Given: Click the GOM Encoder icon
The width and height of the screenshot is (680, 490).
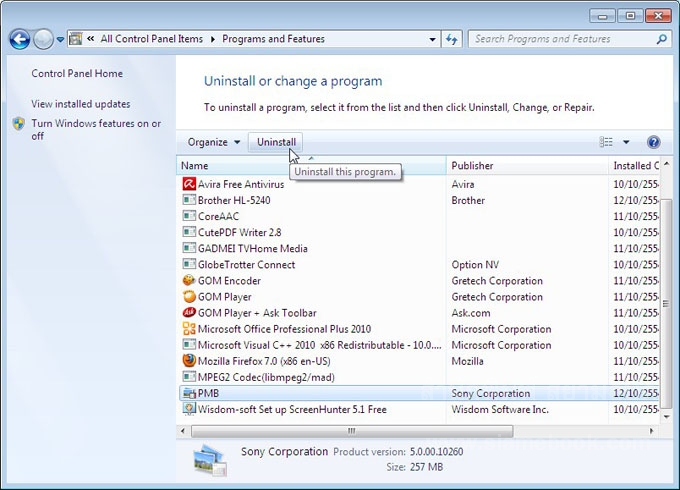Looking at the screenshot, I should pos(189,281).
